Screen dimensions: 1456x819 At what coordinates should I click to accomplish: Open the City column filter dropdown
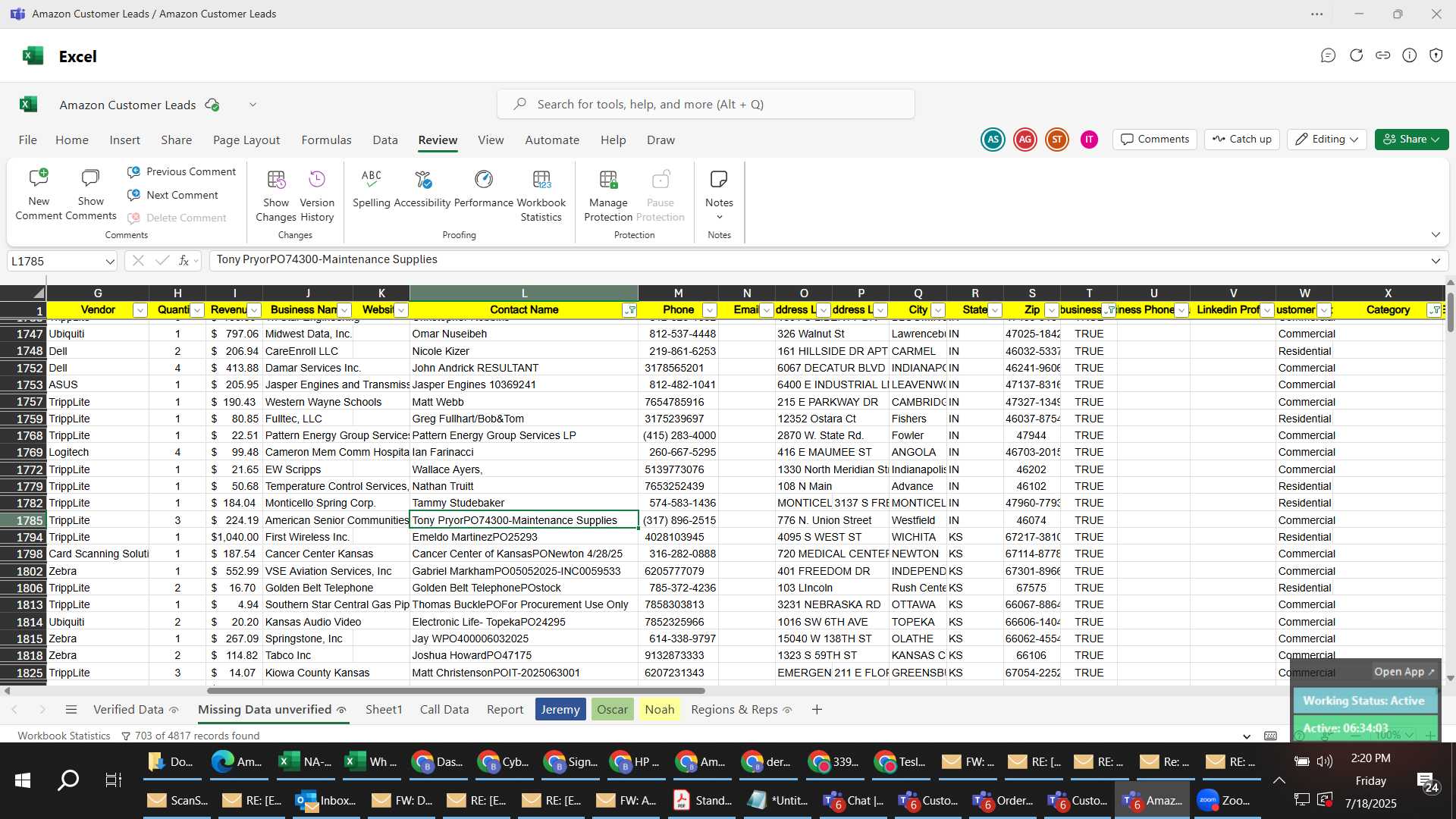click(938, 310)
